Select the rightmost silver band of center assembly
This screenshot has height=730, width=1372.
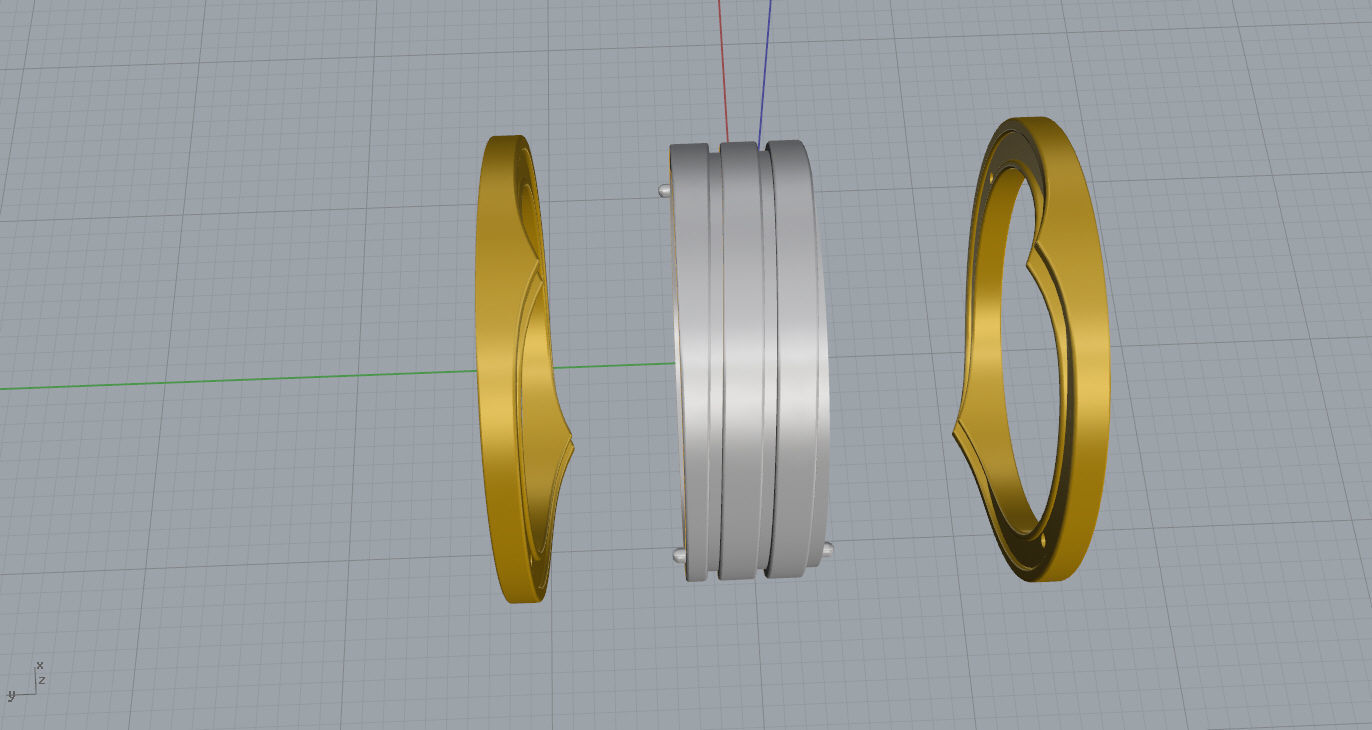[x=800, y=360]
